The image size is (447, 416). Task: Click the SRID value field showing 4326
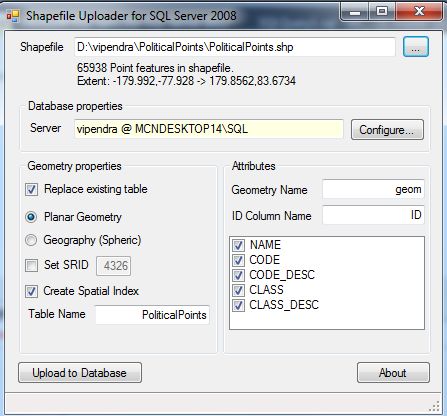coord(114,266)
